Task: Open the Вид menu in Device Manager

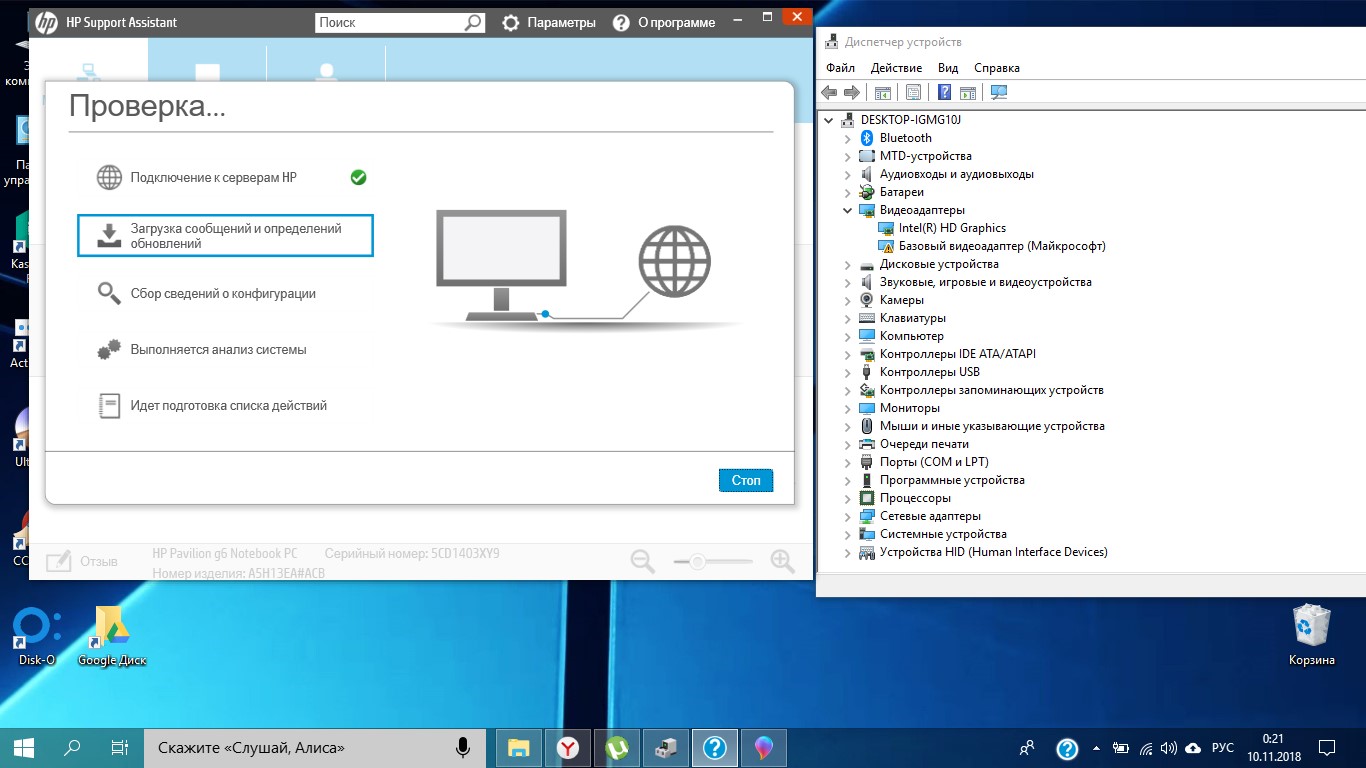Action: click(x=948, y=68)
